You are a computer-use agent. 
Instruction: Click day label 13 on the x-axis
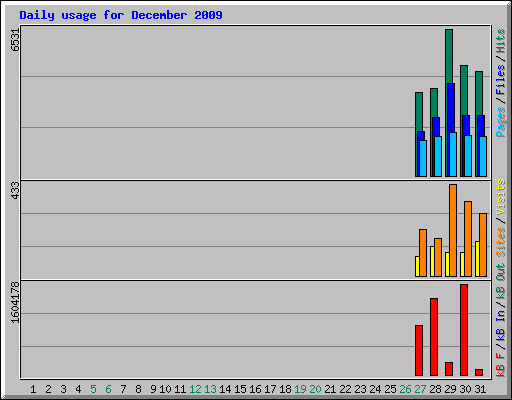[x=210, y=389]
